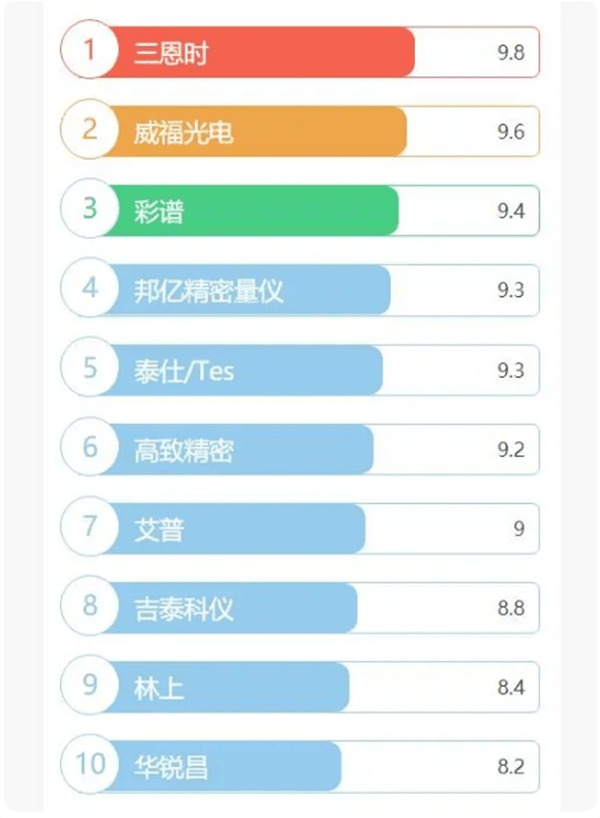
Task: Click the 8.2 score value
Action: pos(510,767)
